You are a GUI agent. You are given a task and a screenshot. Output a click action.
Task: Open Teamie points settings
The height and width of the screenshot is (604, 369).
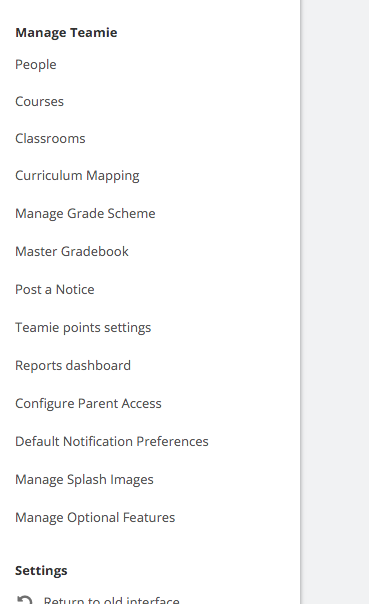coord(83,327)
